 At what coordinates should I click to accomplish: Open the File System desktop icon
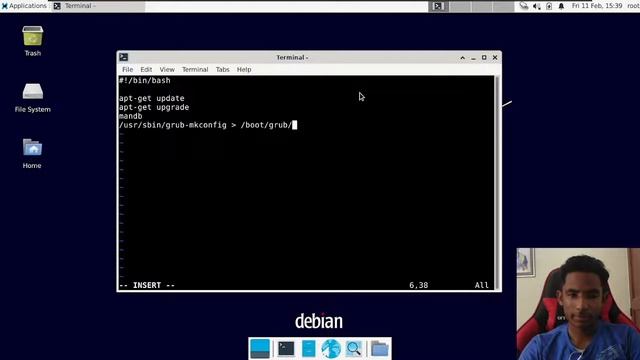click(x=32, y=98)
